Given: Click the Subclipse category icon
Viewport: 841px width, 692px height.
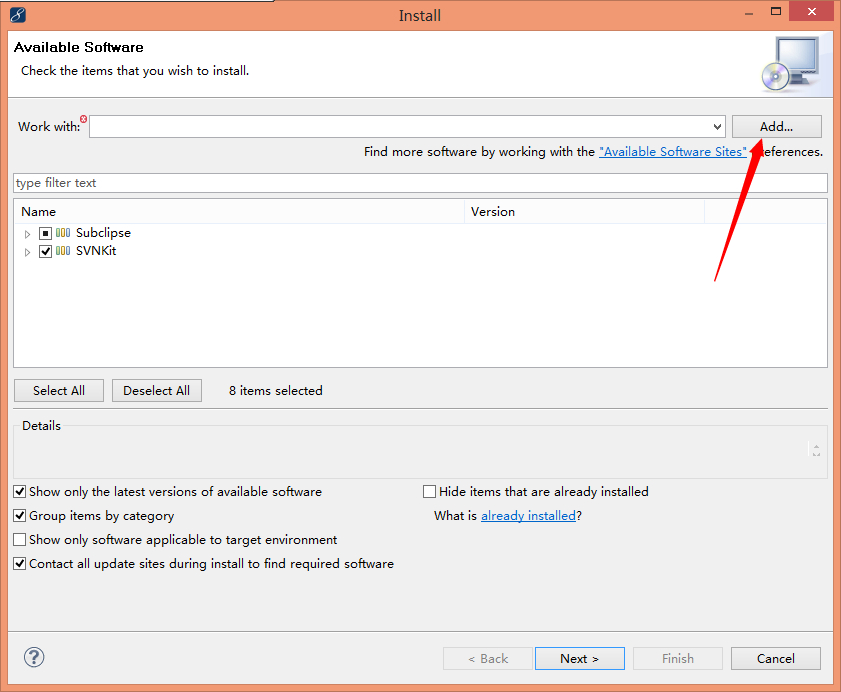Looking at the screenshot, I should click(63, 233).
